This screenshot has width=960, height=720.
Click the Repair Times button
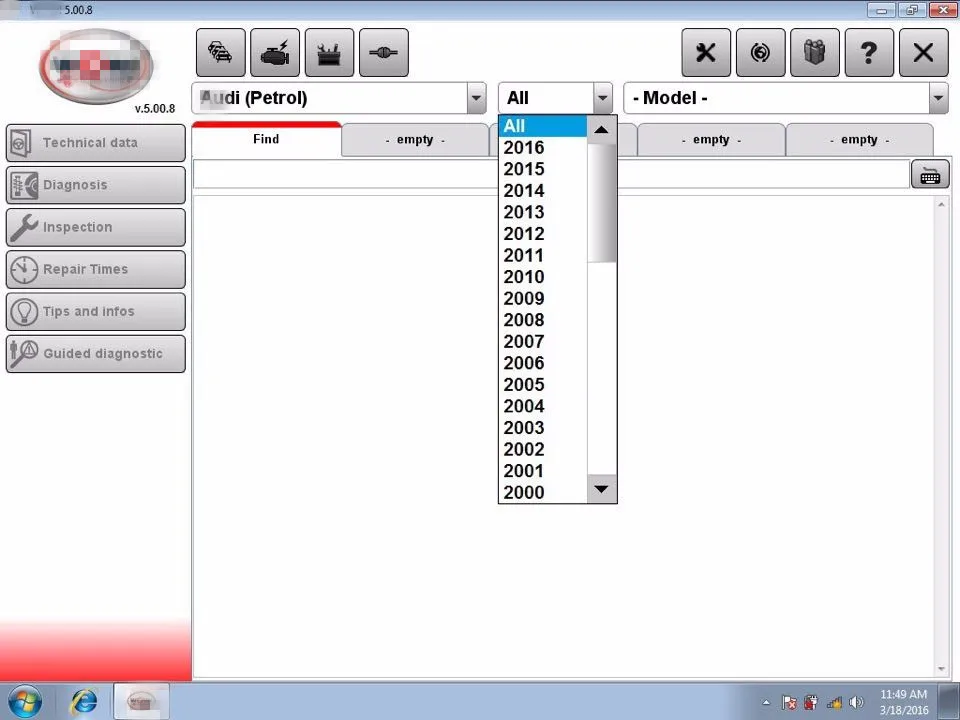95,269
